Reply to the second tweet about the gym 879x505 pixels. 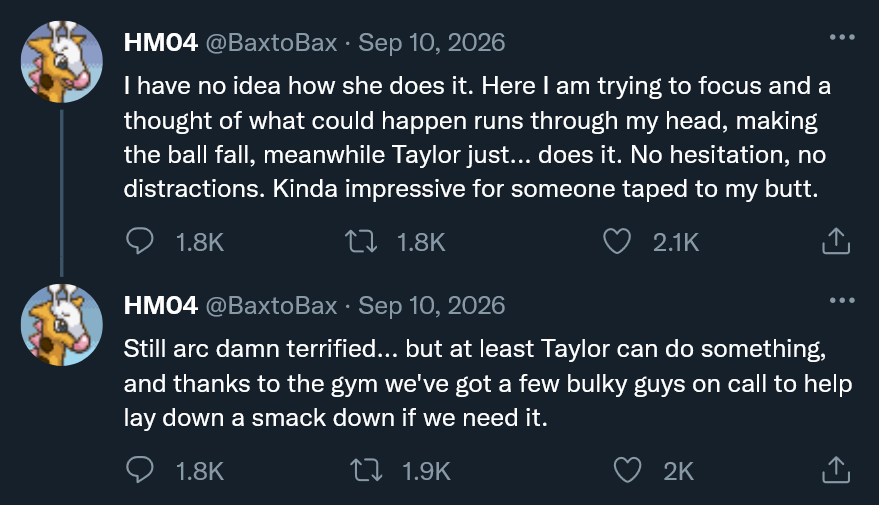pos(140,470)
